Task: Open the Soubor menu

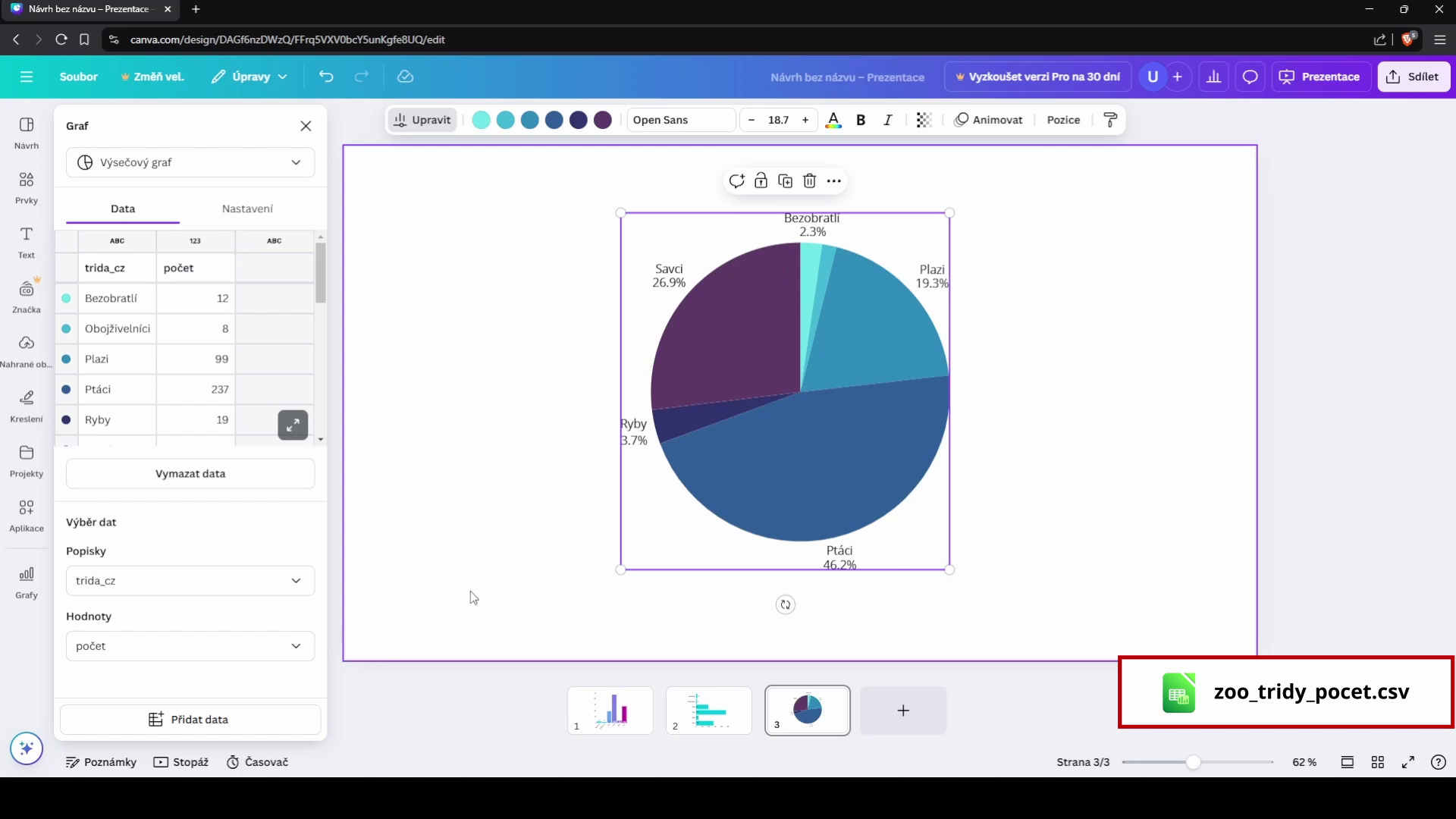Action: coord(79,77)
